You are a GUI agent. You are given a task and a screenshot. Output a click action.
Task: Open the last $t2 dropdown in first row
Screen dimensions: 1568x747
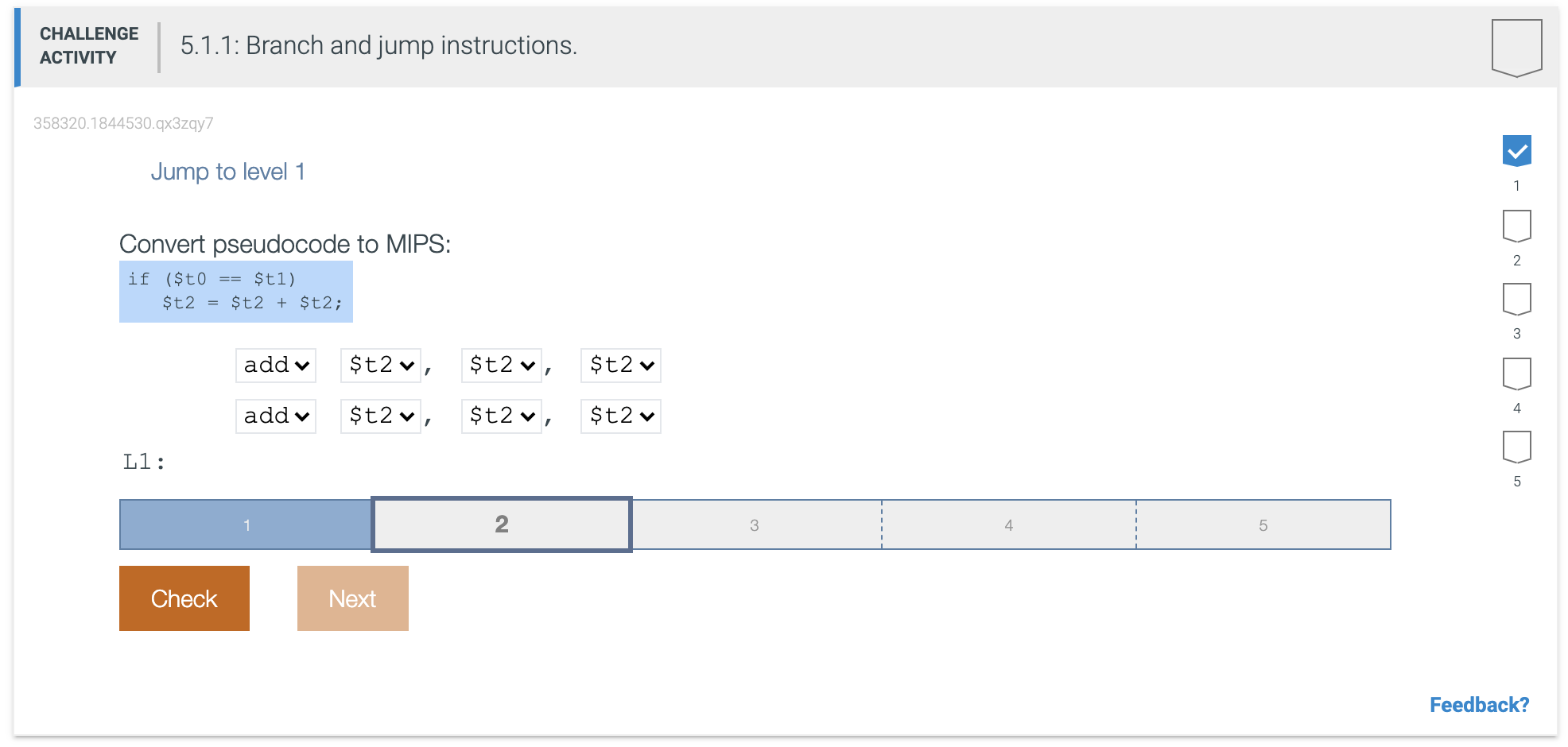pyautogui.click(x=620, y=365)
